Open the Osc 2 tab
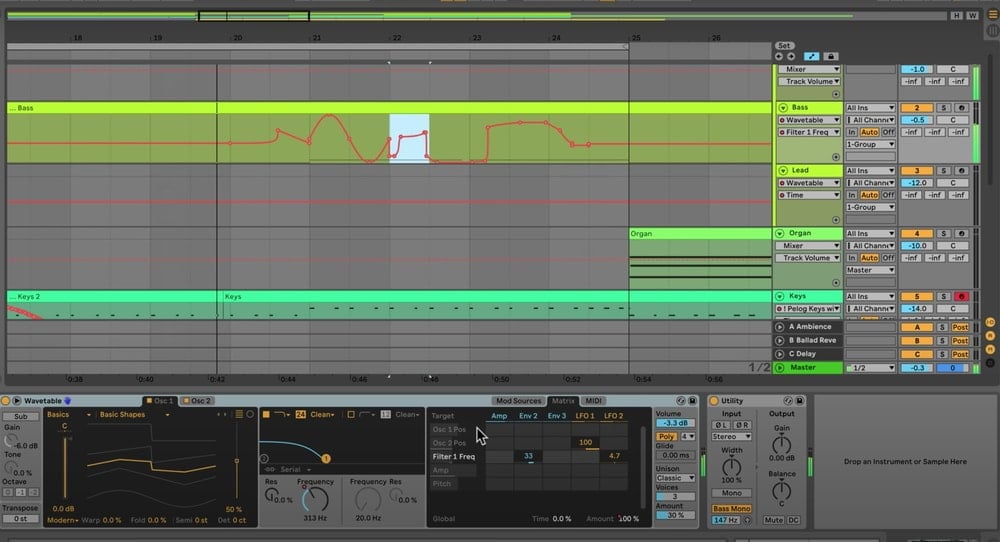Viewport: 1000px width, 542px height. (197, 401)
